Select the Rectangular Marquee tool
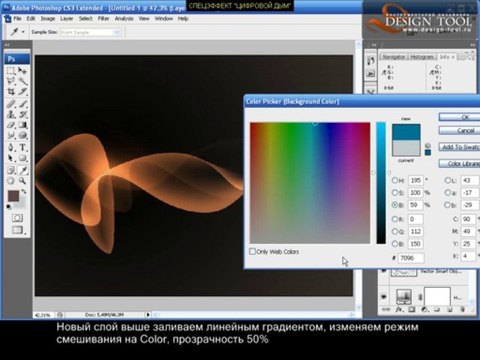 coord(11,71)
